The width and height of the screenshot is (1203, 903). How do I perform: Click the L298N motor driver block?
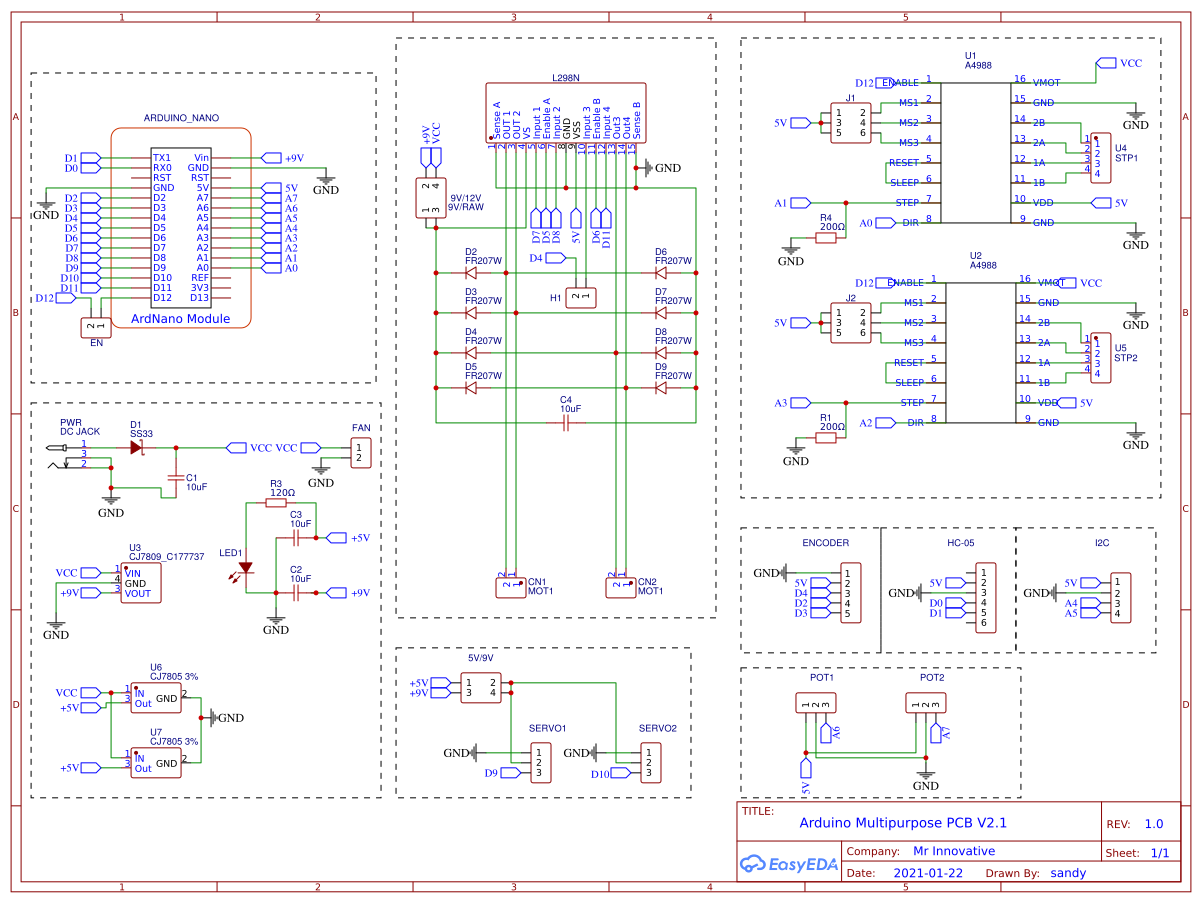pos(565,110)
